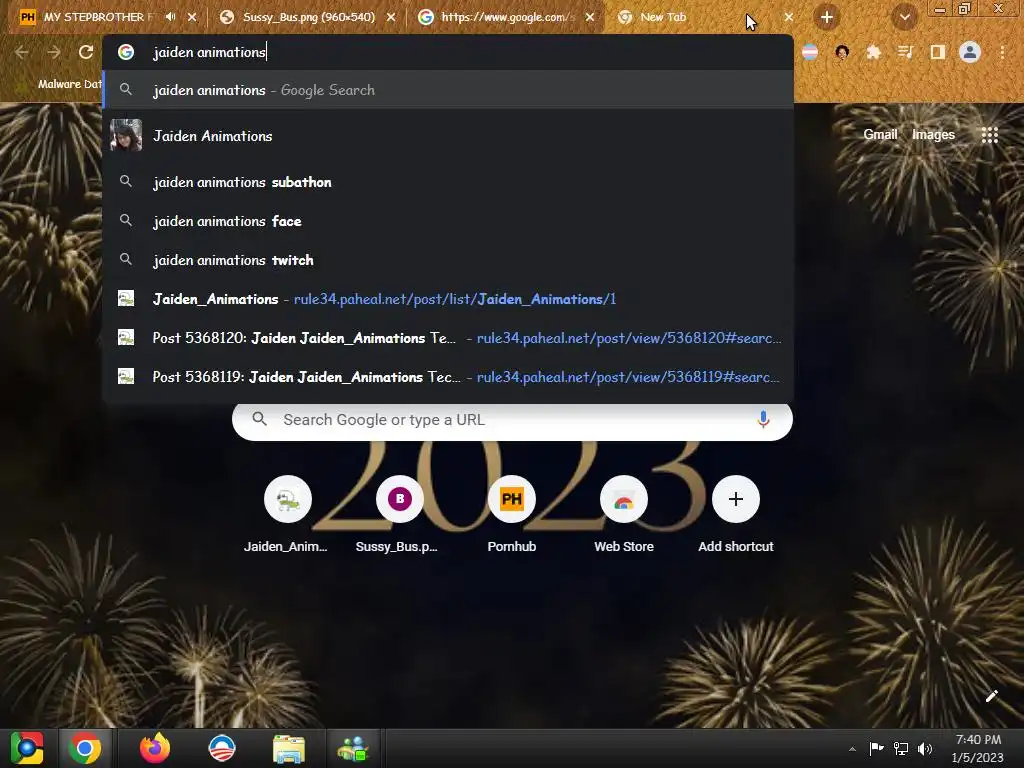Screen dimensions: 1024x768
Task: Select the Jaiden Animations entity suggestion
Action: pyautogui.click(x=447, y=136)
